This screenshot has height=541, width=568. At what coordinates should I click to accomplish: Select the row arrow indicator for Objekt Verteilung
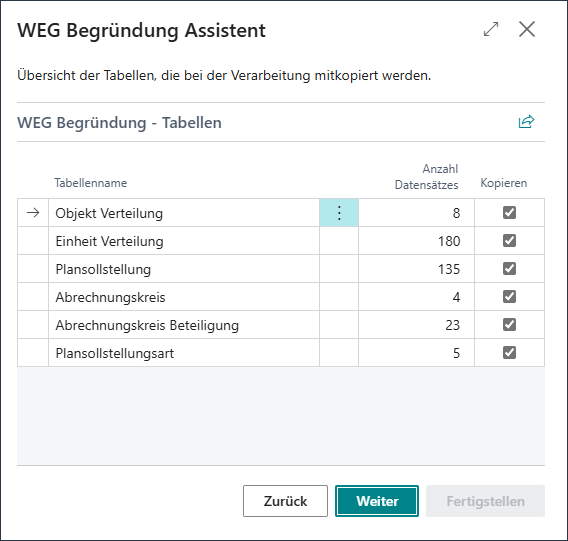coord(33,213)
